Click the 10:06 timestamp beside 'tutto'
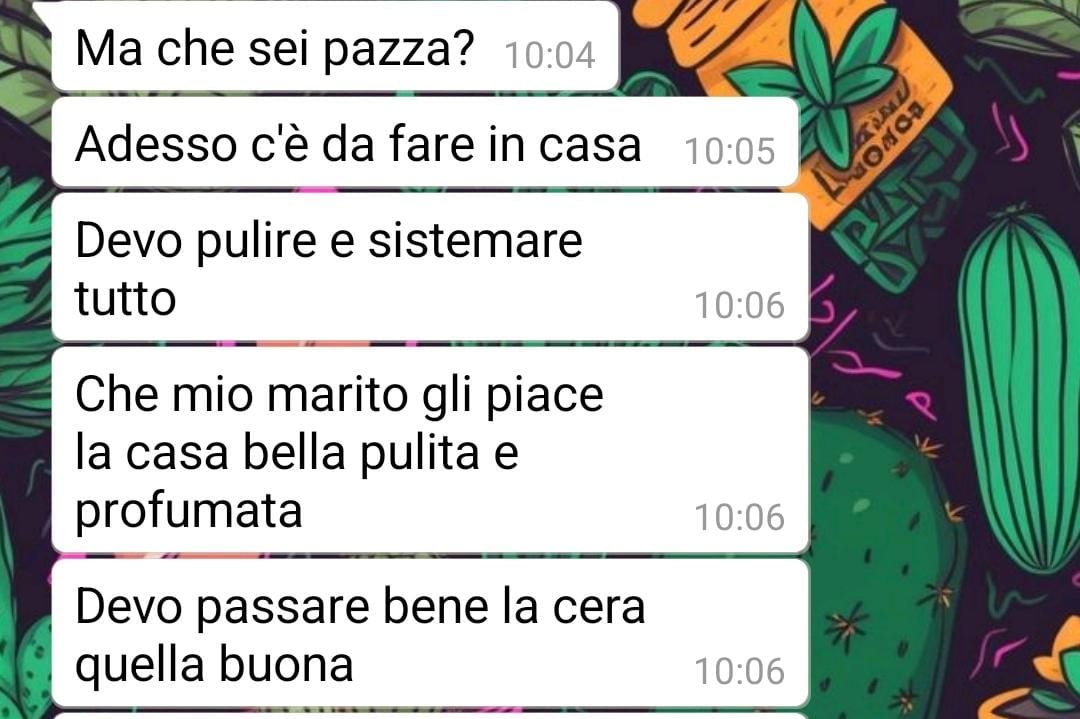Screen dimensions: 1080x719 coord(739,305)
